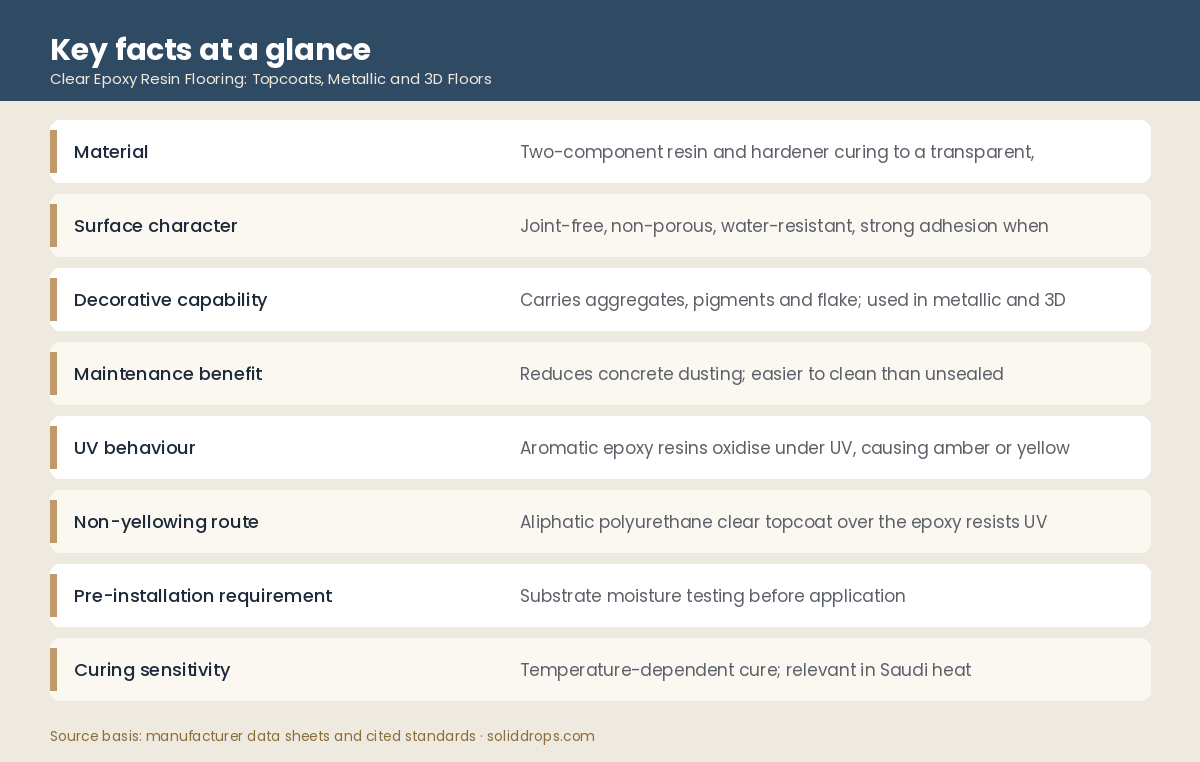Click the 'Reduces concrete dusting' text

pyautogui.click(x=762, y=374)
